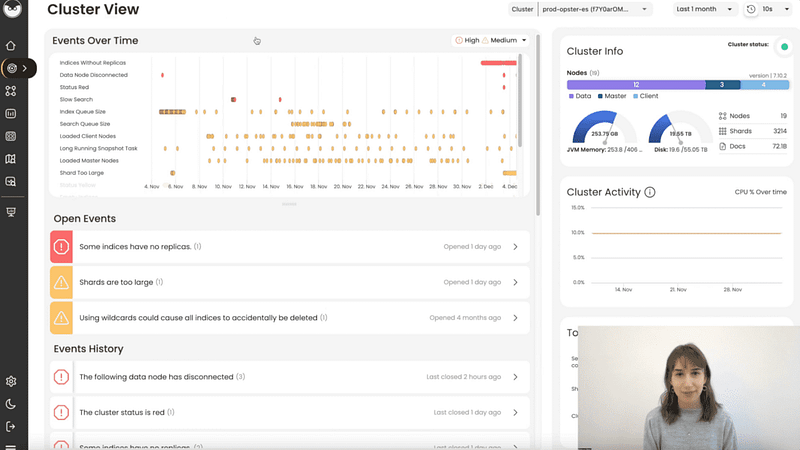Image resolution: width=800 pixels, height=450 pixels.
Task: Open the grid icon below chart icon in sidebar
Action: tap(11, 136)
